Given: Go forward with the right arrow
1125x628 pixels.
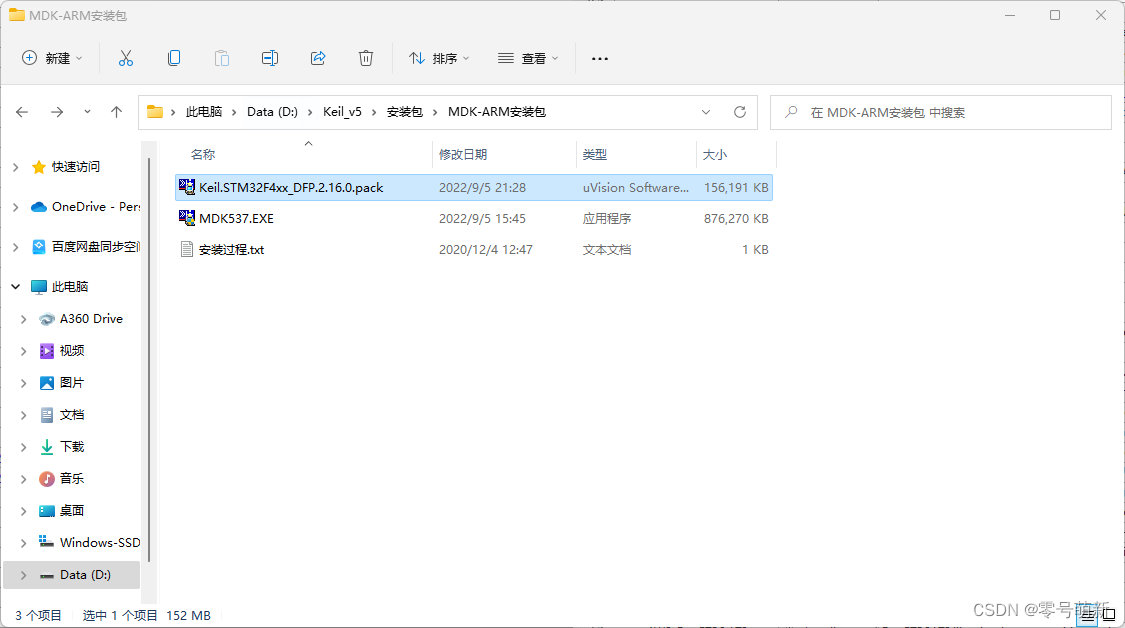Looking at the screenshot, I should click(57, 112).
